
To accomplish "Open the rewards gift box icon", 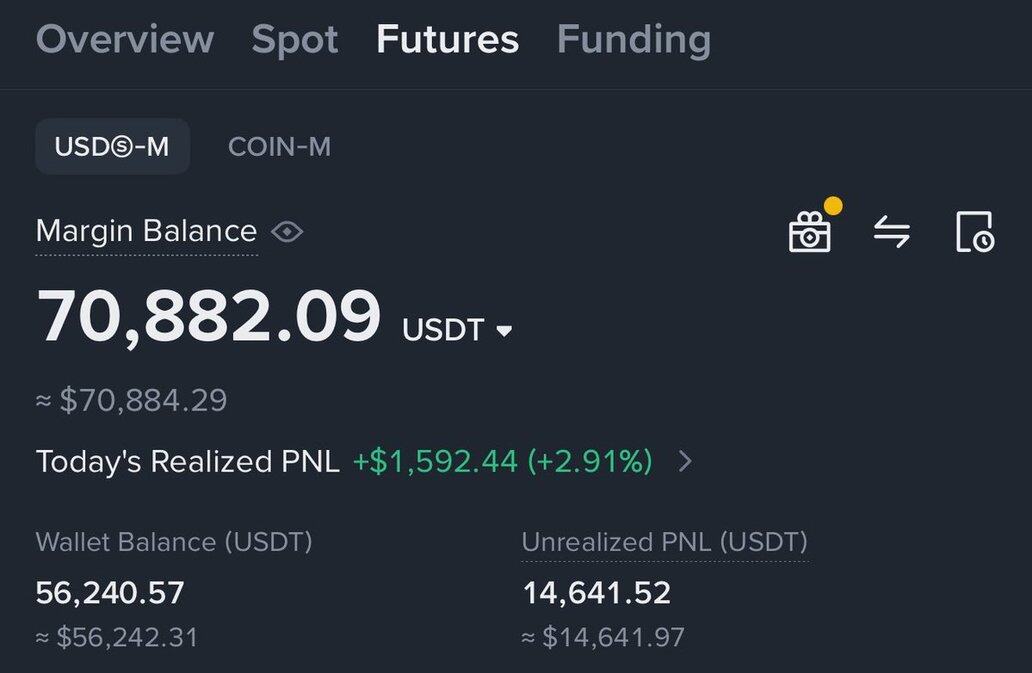I will point(810,232).
